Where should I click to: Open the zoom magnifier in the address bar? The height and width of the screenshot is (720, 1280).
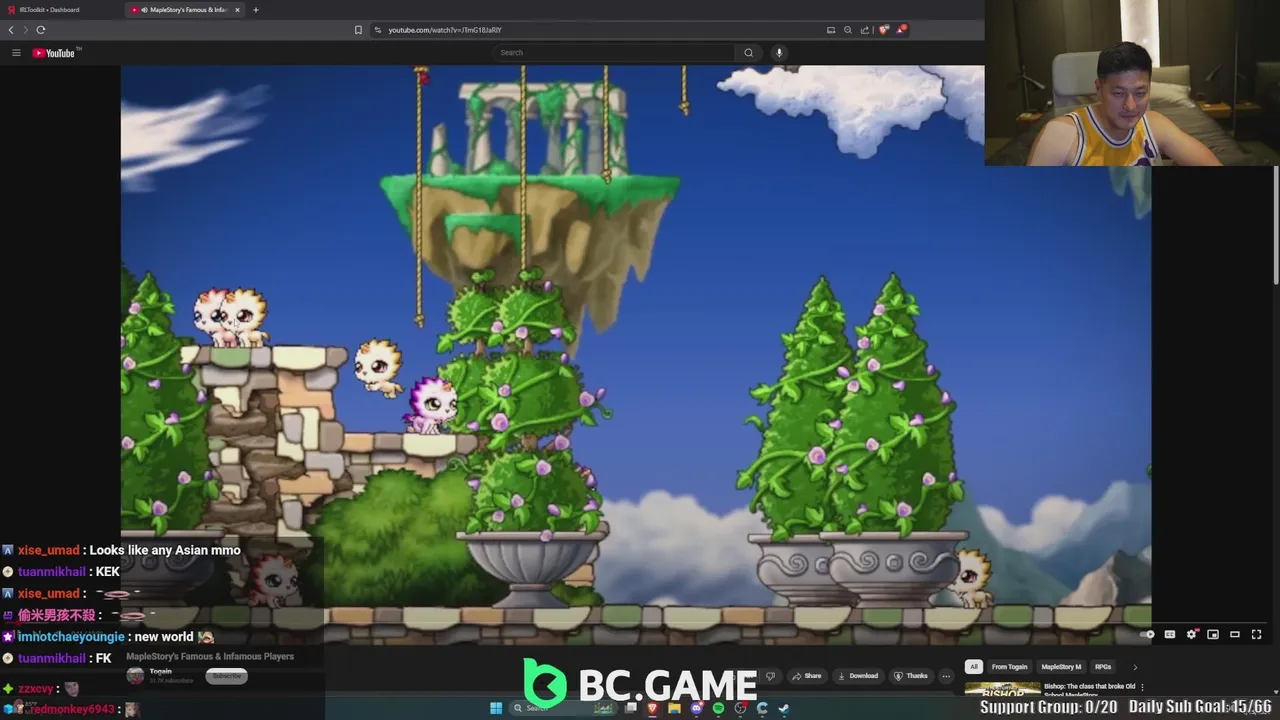[848, 30]
